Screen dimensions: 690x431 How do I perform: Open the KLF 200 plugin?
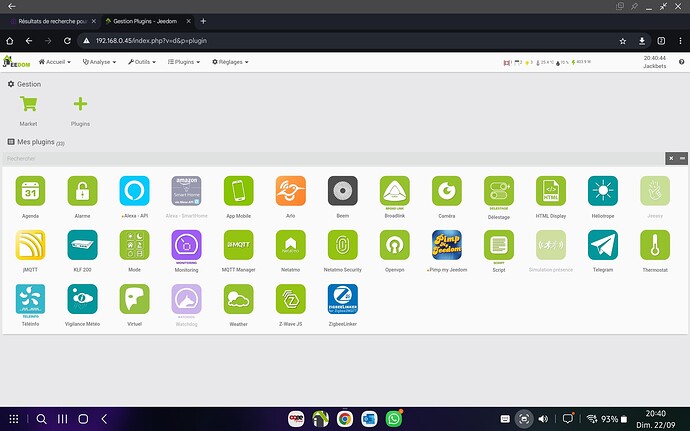[82, 245]
